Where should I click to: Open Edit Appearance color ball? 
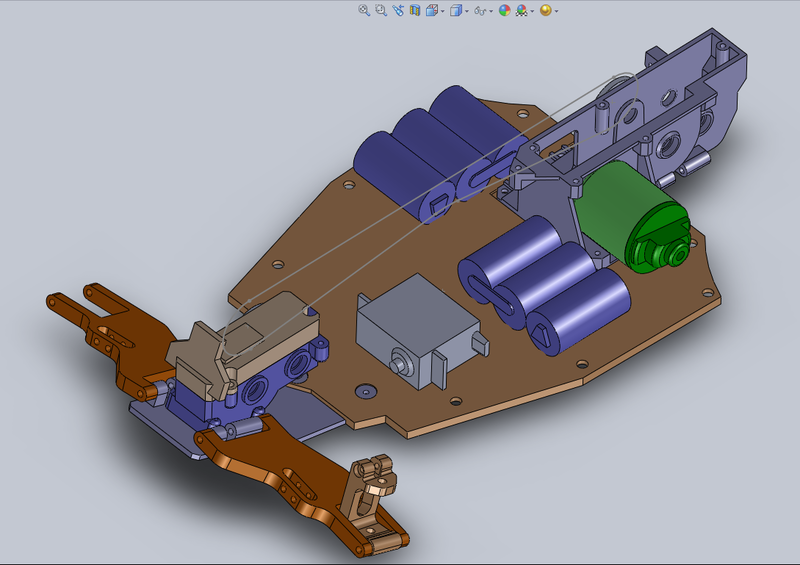(505, 10)
